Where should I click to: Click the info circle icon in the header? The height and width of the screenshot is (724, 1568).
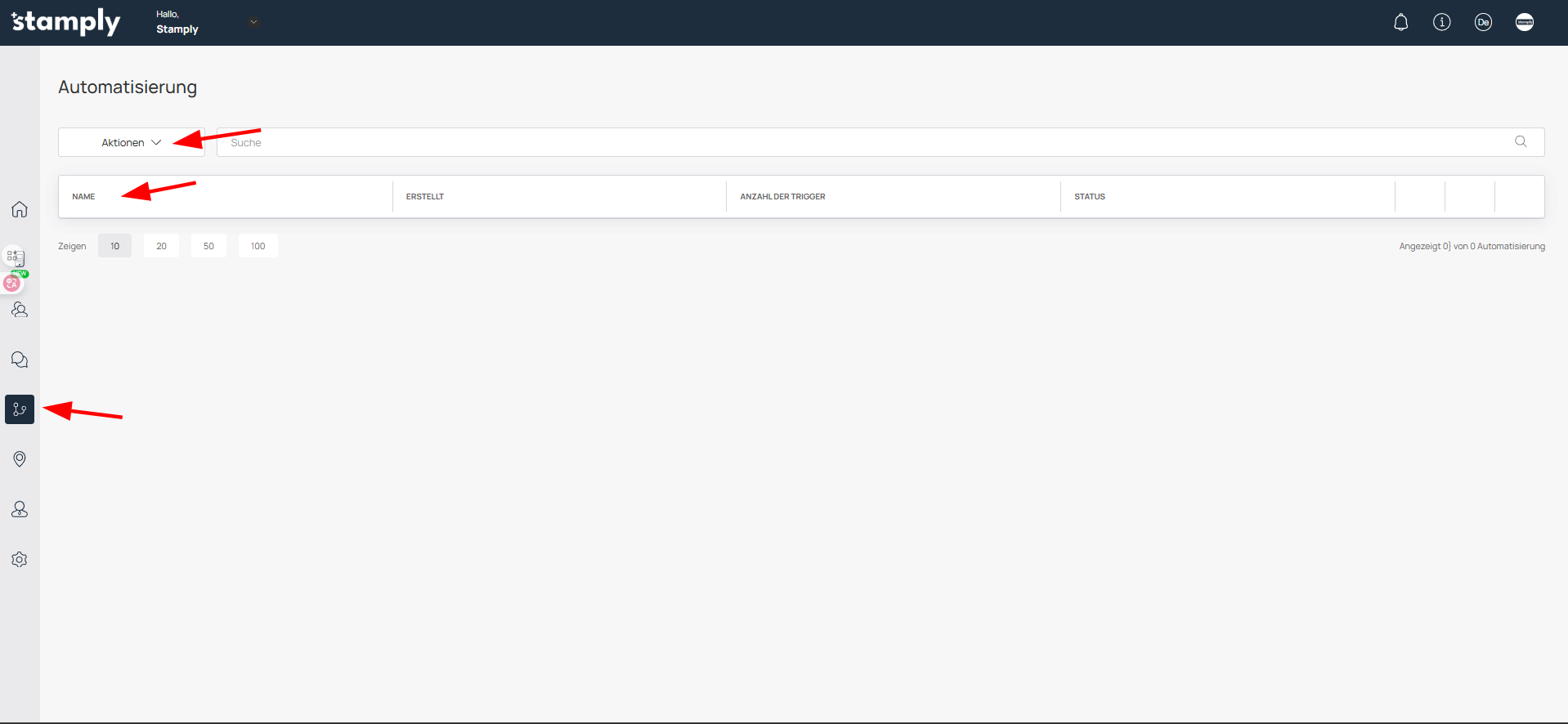1441,22
